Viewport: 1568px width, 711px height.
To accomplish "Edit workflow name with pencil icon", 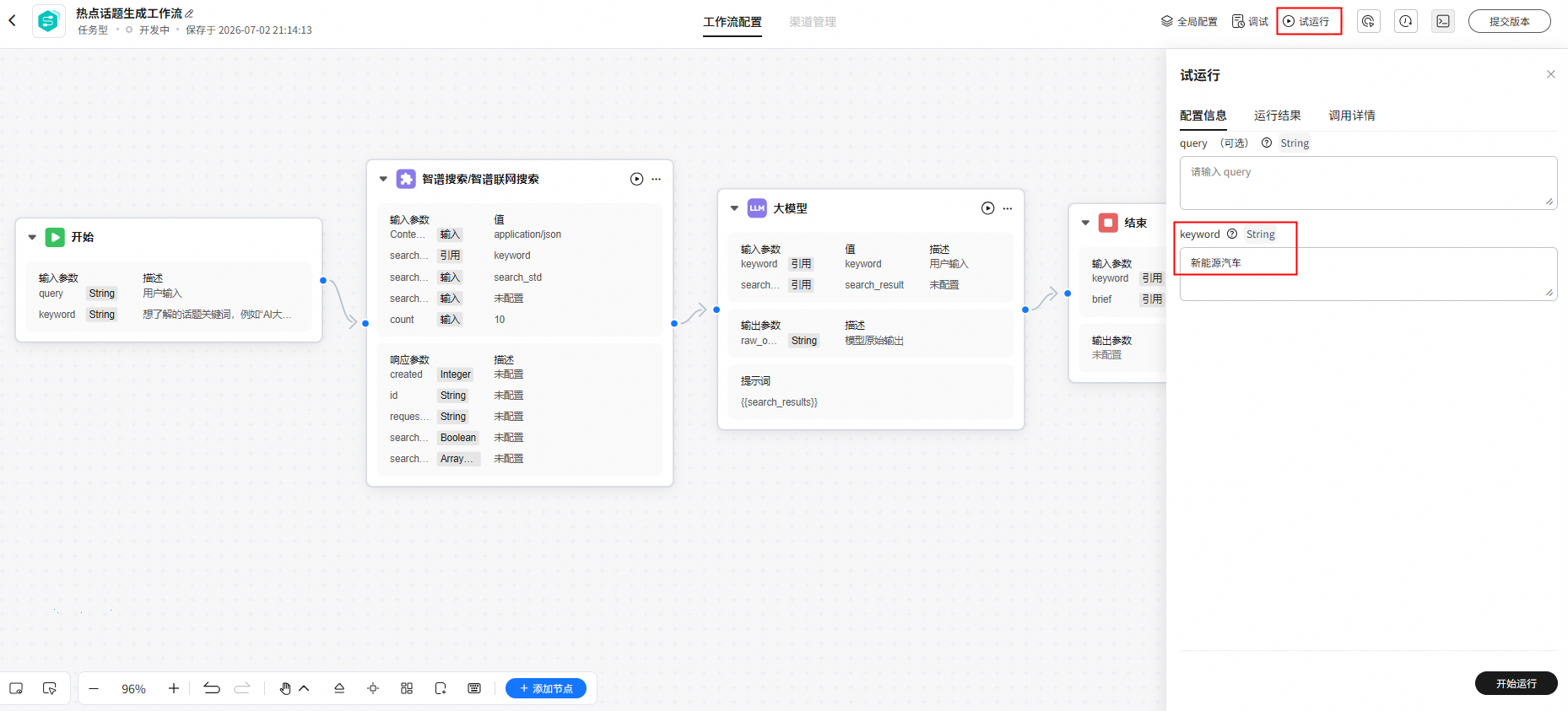I will (190, 13).
